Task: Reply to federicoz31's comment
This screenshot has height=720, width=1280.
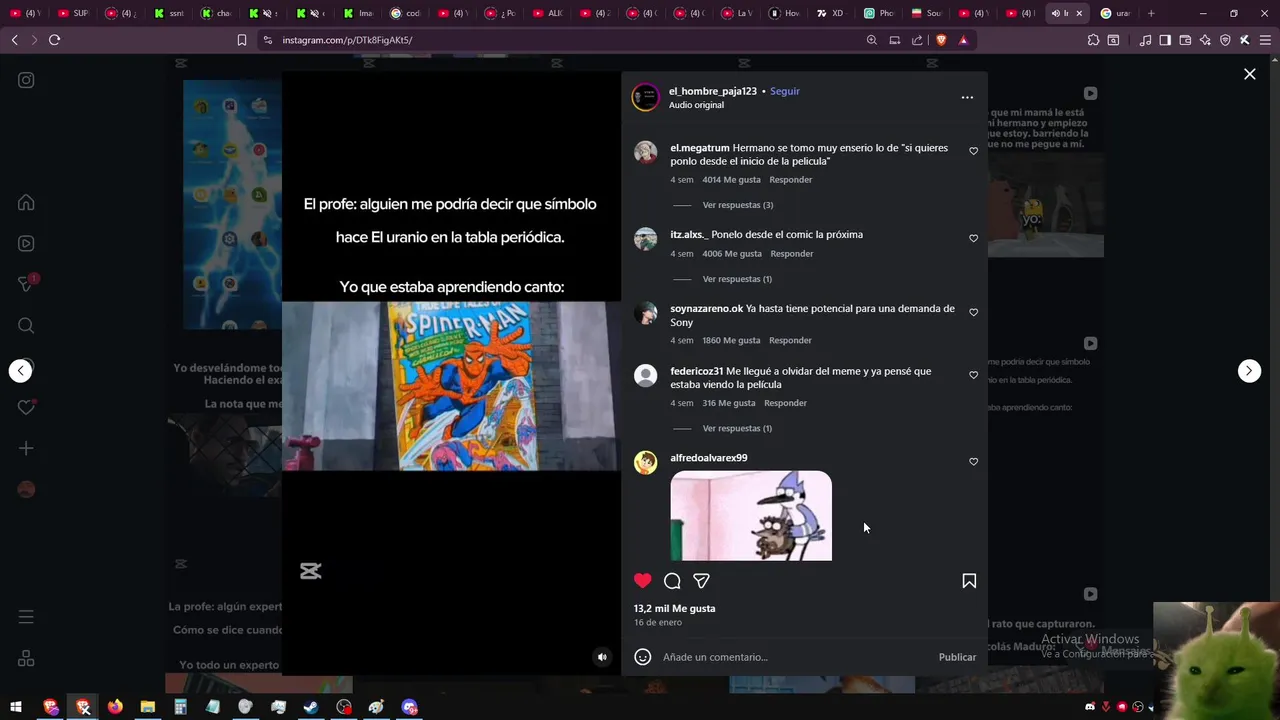Action: click(785, 403)
